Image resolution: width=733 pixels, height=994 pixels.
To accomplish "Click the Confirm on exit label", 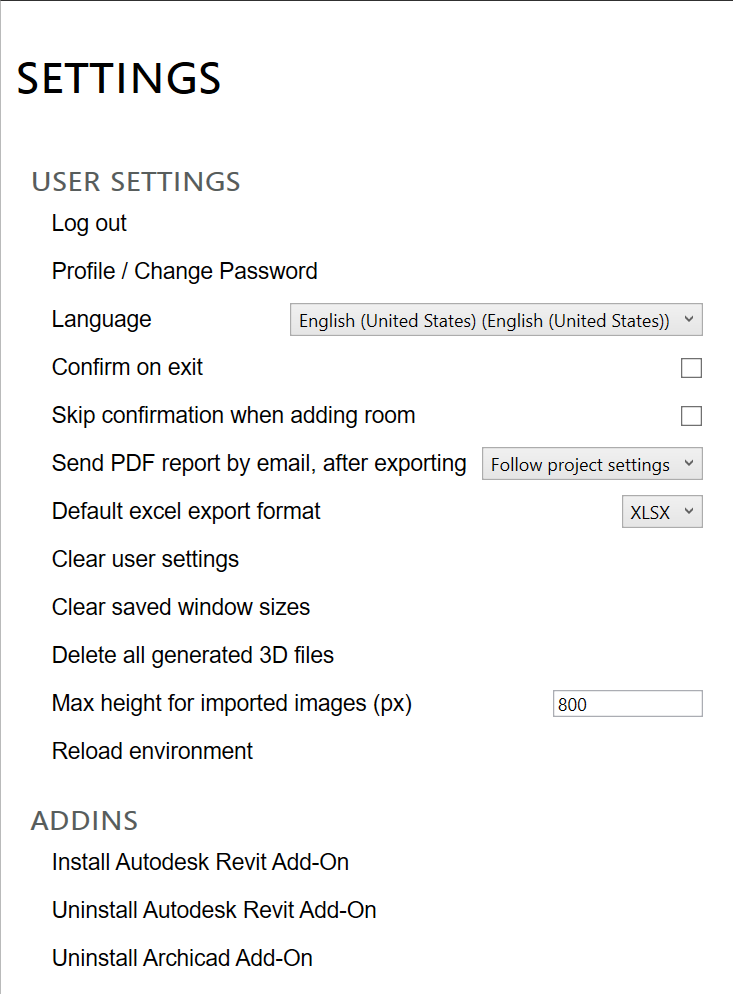I will tap(127, 367).
